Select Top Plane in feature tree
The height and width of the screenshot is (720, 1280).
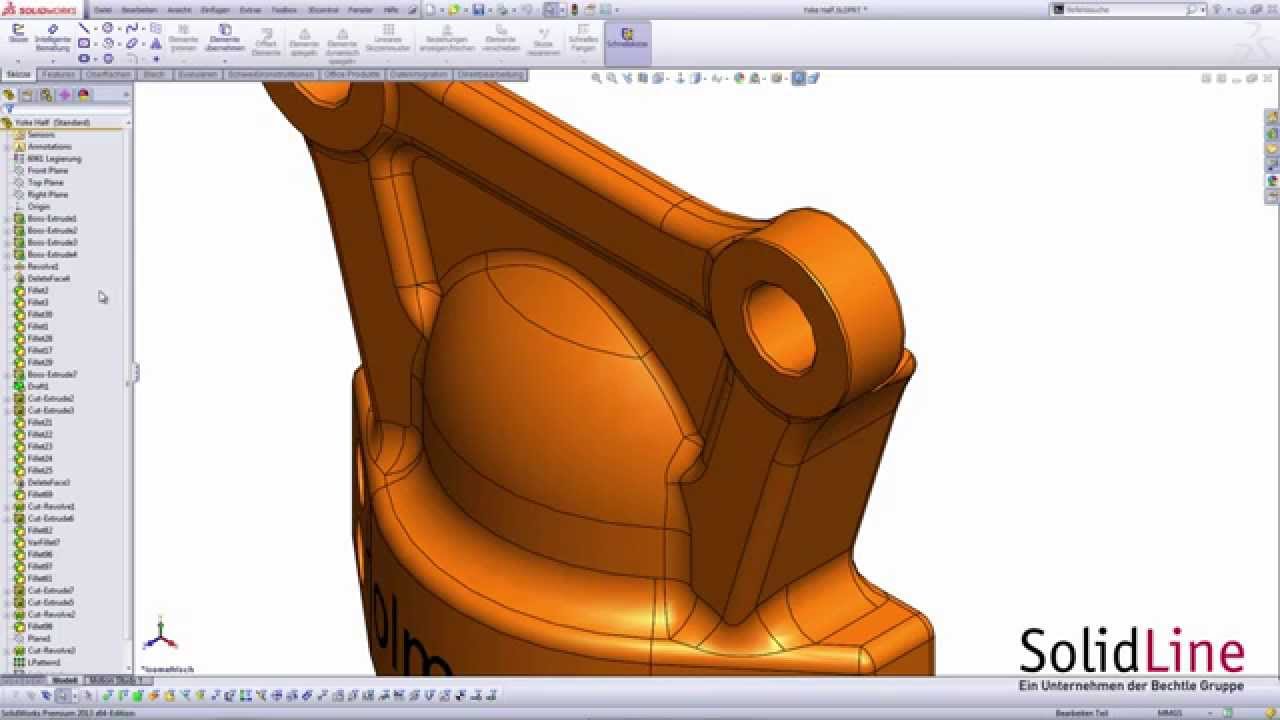click(x=45, y=182)
